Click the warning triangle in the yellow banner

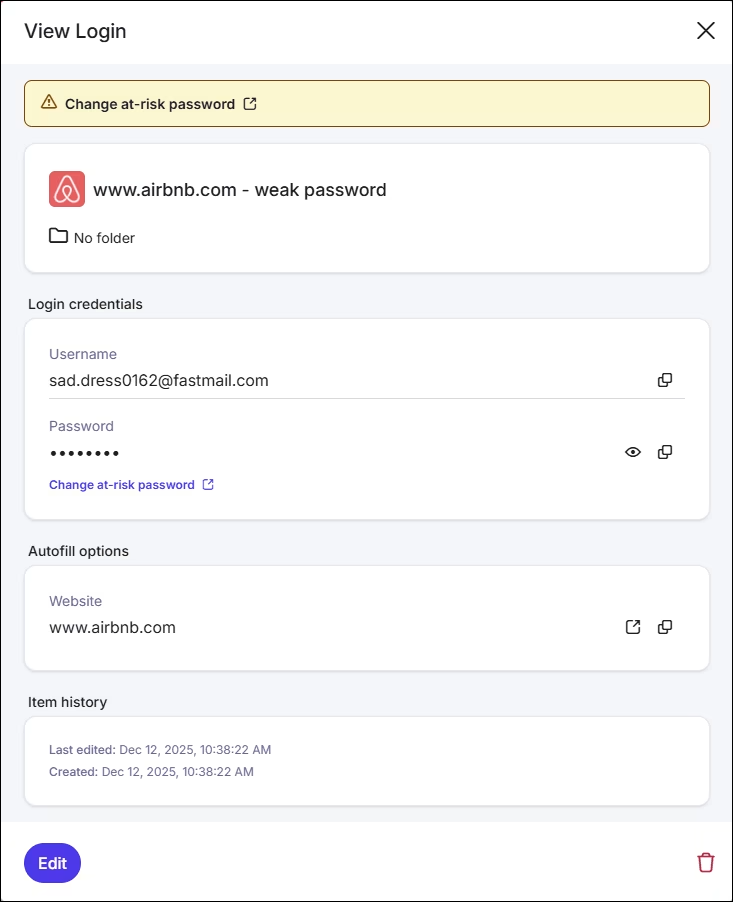[x=47, y=102]
